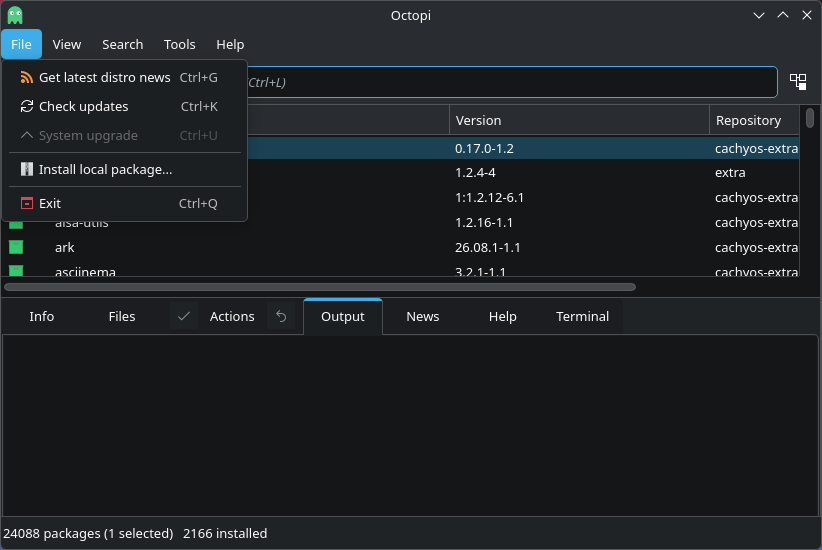
Task: Click the checkmark apply icon in Actions tab
Action: click(184, 316)
